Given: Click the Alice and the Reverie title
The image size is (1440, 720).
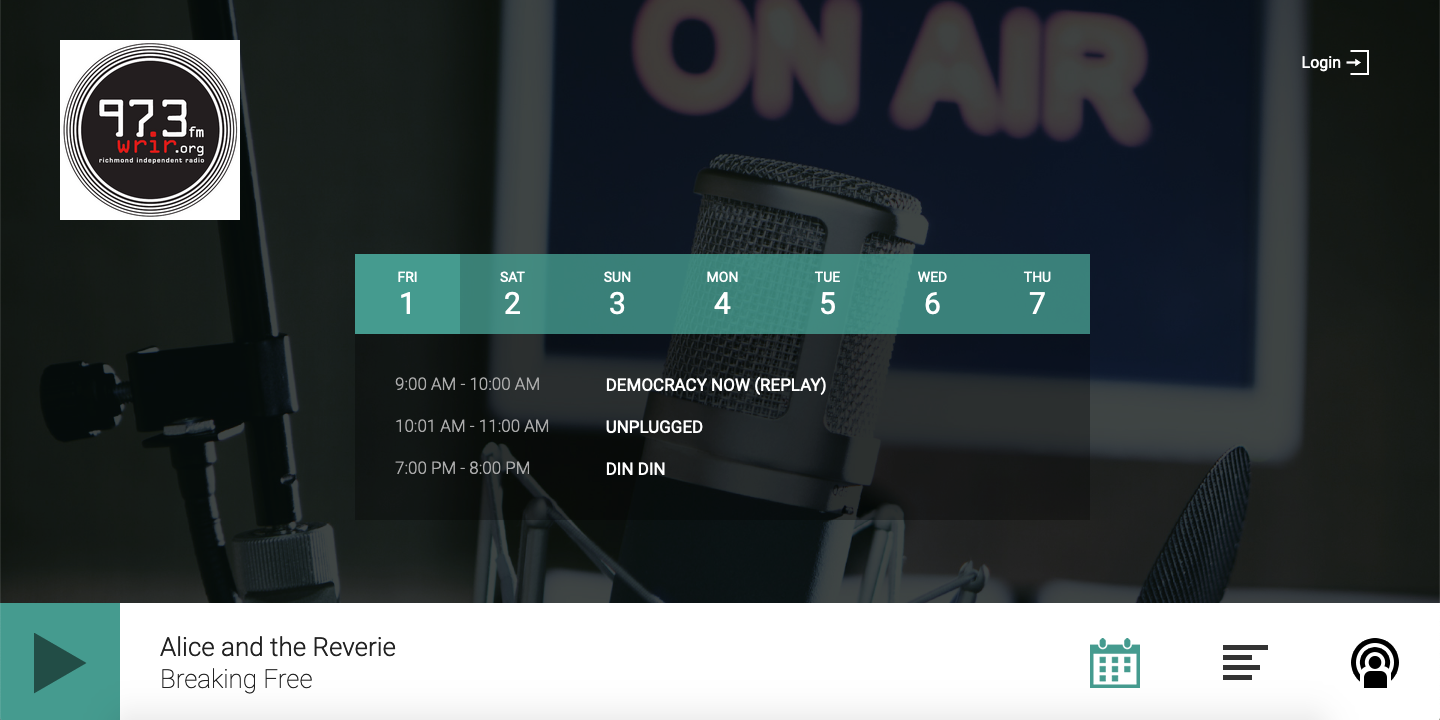Looking at the screenshot, I should click(278, 647).
